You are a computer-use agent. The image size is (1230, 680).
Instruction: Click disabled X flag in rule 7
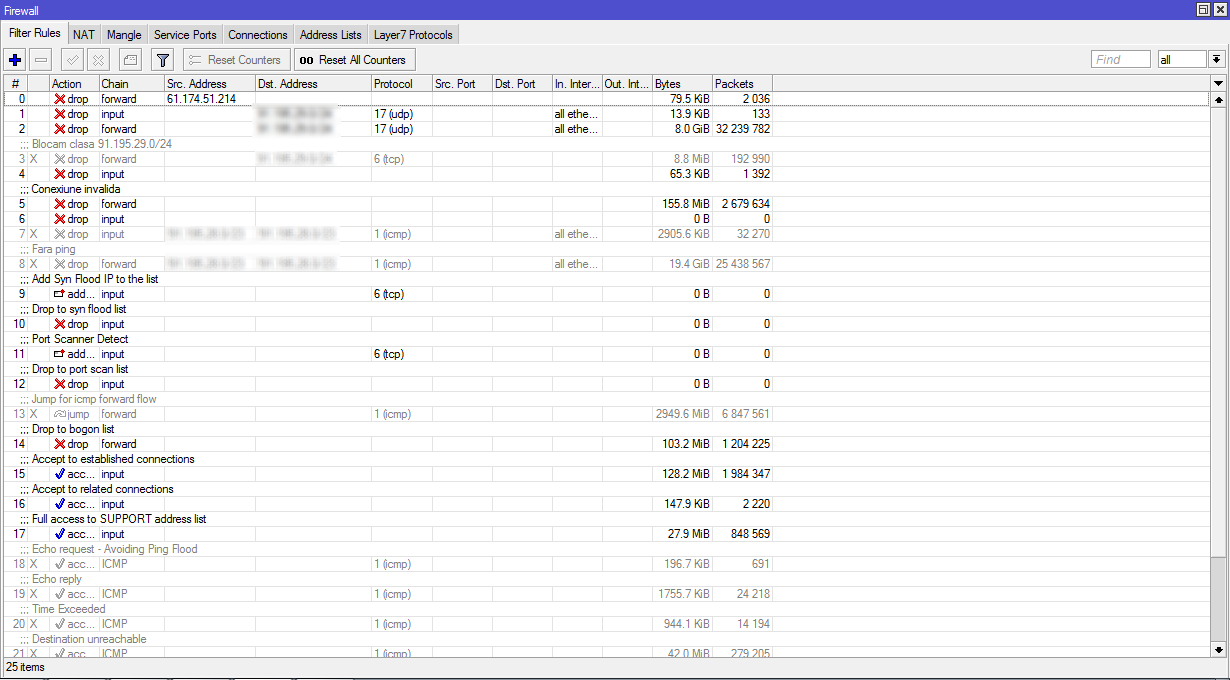point(34,234)
